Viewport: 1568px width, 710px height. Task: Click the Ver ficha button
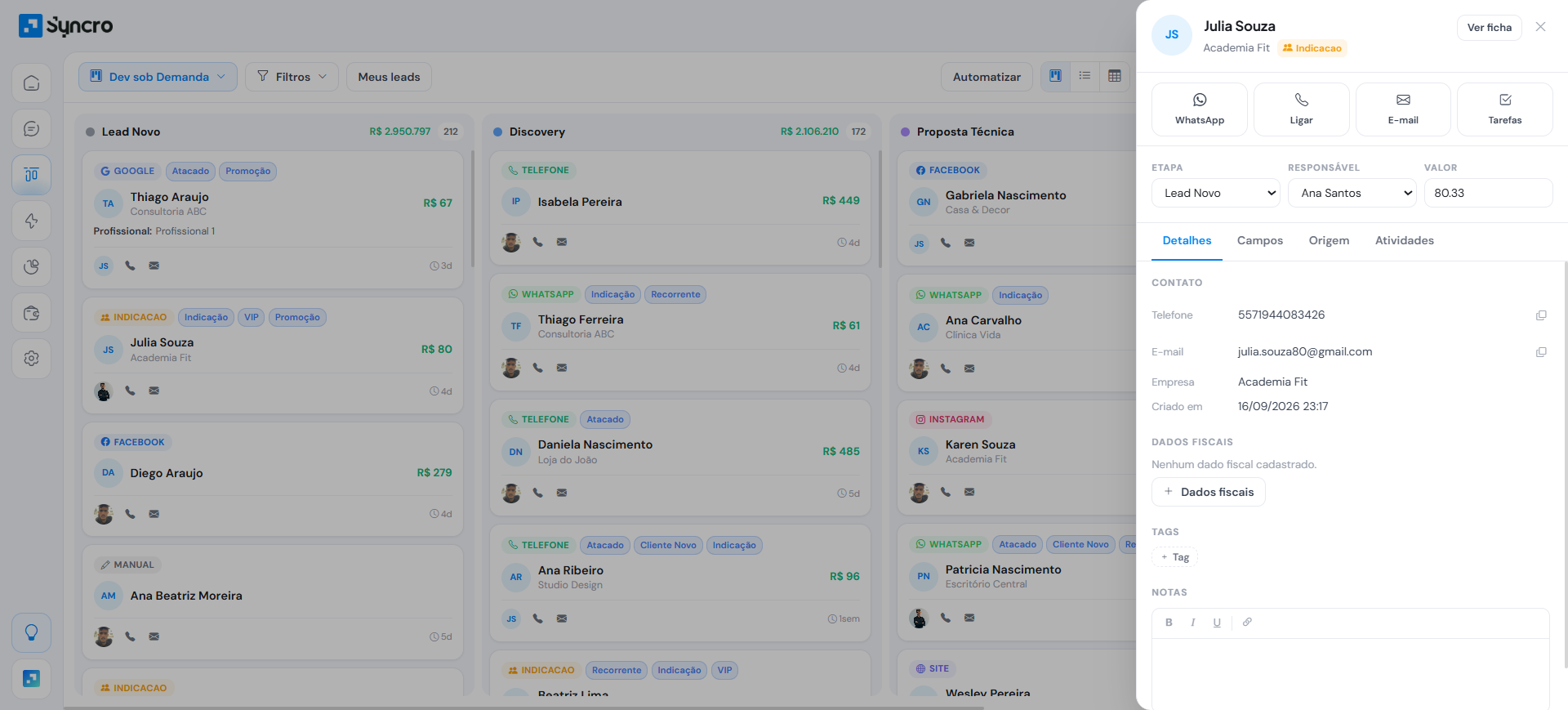(x=1489, y=27)
